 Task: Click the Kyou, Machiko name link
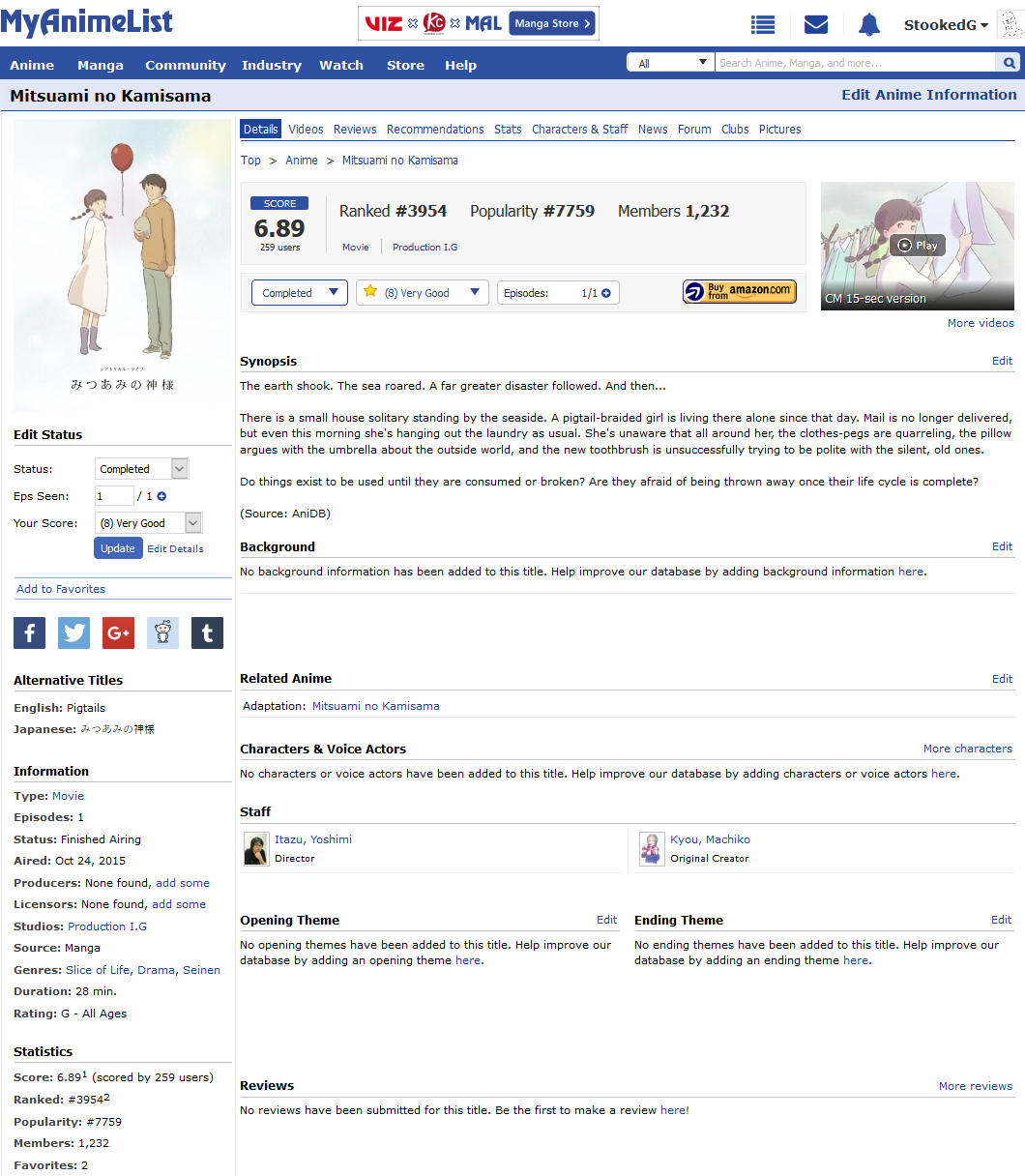click(710, 839)
